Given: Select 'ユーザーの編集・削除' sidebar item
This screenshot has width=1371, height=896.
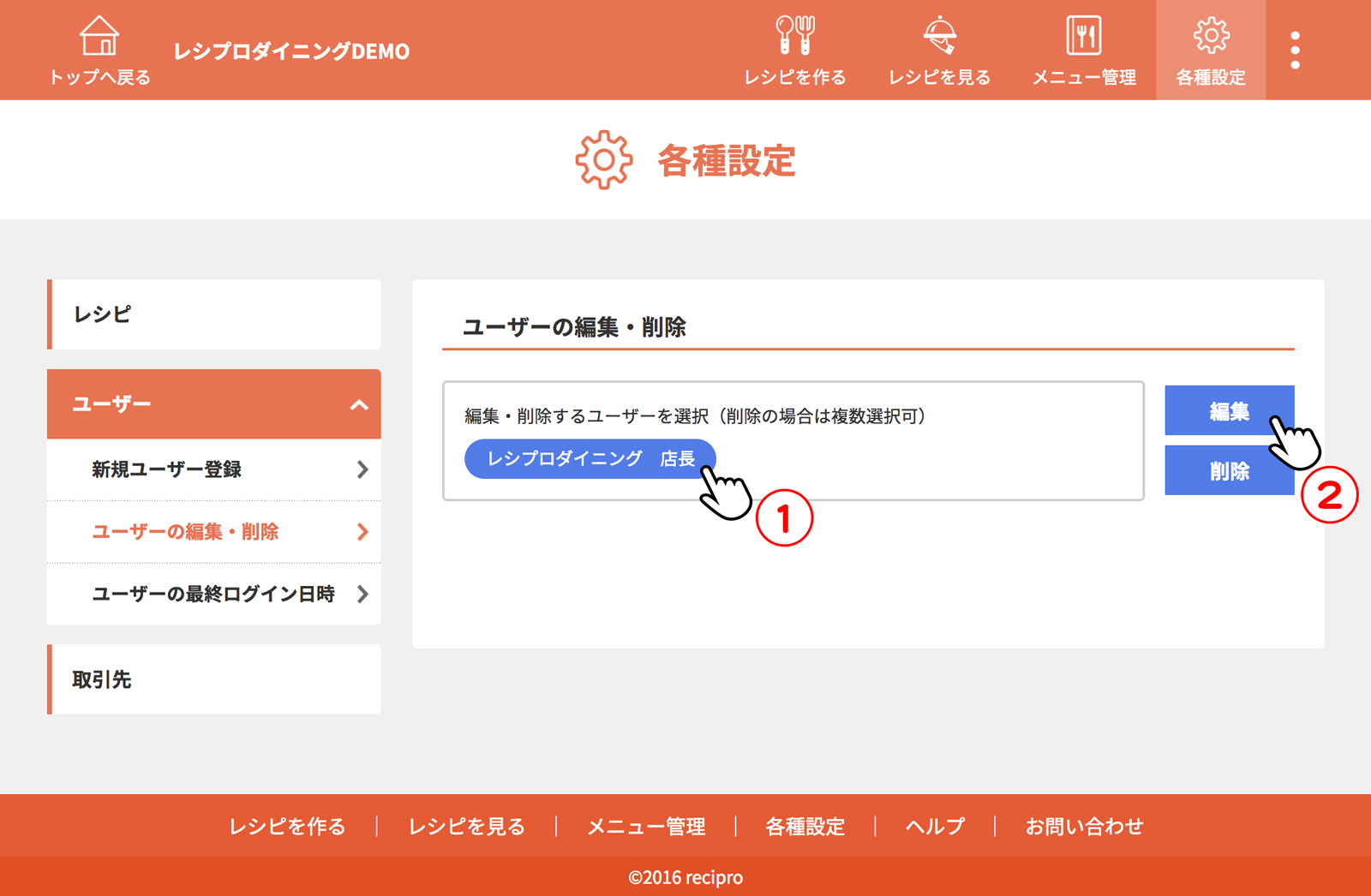Looking at the screenshot, I should coord(214,532).
